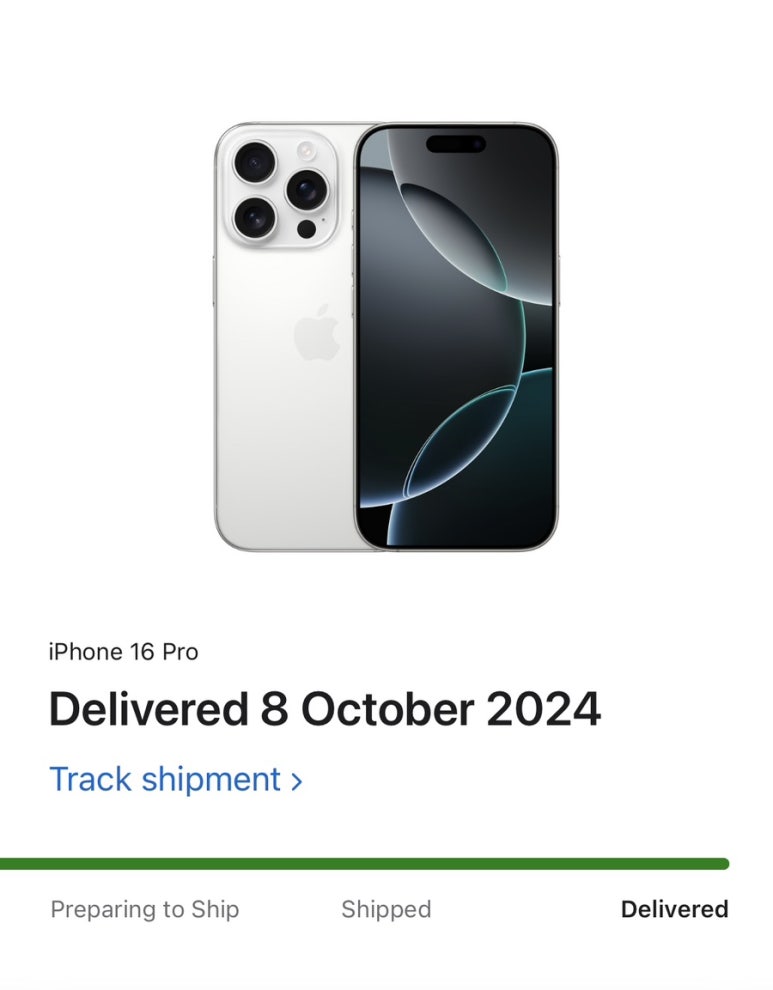The width and height of the screenshot is (773, 990).
Task: Click the LiDAR sensor dot below lenses
Action: [306, 229]
